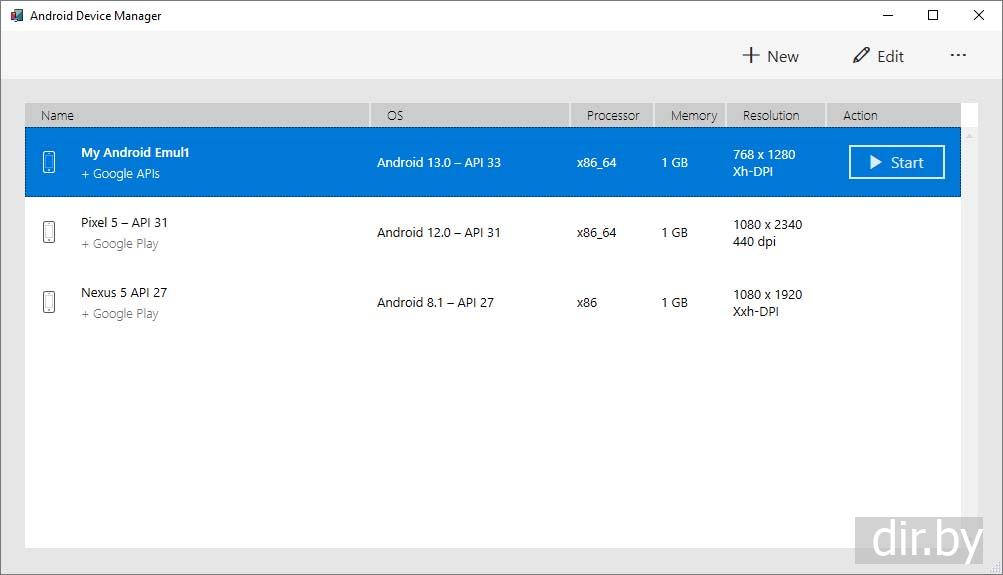Click the phone icon for My Android Emul1
1003x575 pixels.
coord(49,162)
